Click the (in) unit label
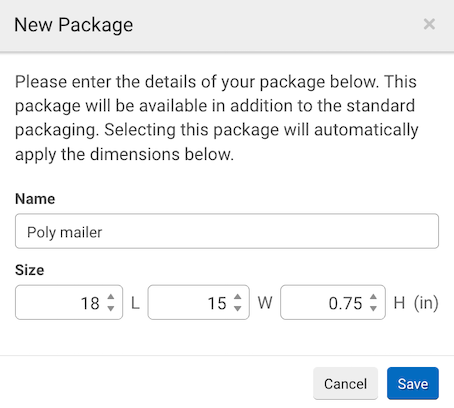The image size is (454, 408). click(x=426, y=303)
